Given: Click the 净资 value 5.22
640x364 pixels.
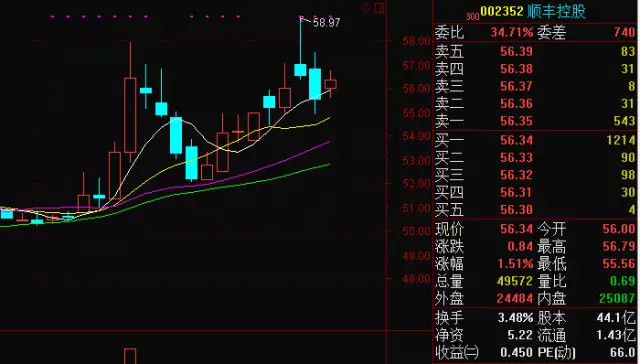Looking at the screenshot, I should [520, 335].
